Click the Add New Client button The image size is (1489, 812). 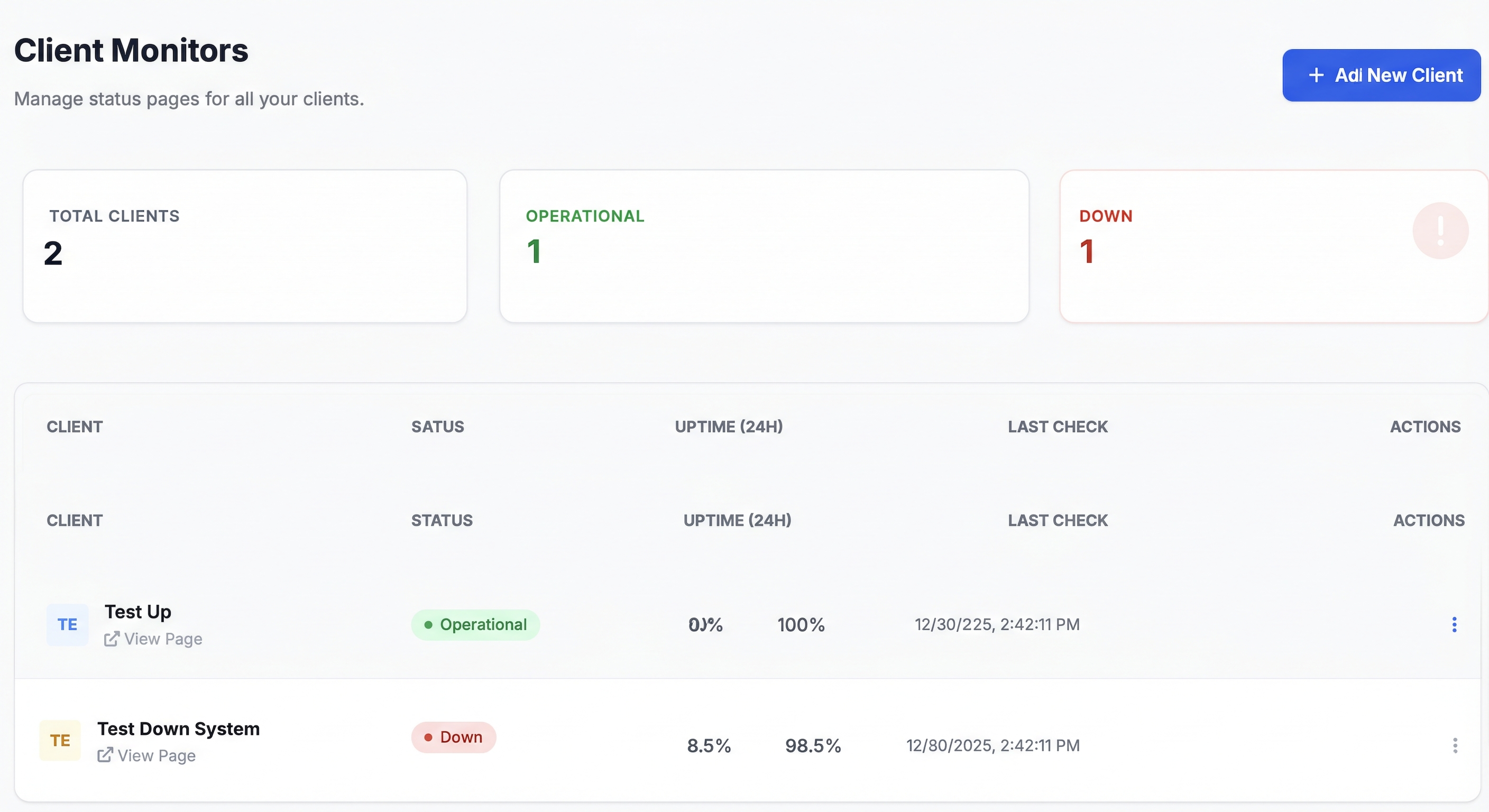1381,75
